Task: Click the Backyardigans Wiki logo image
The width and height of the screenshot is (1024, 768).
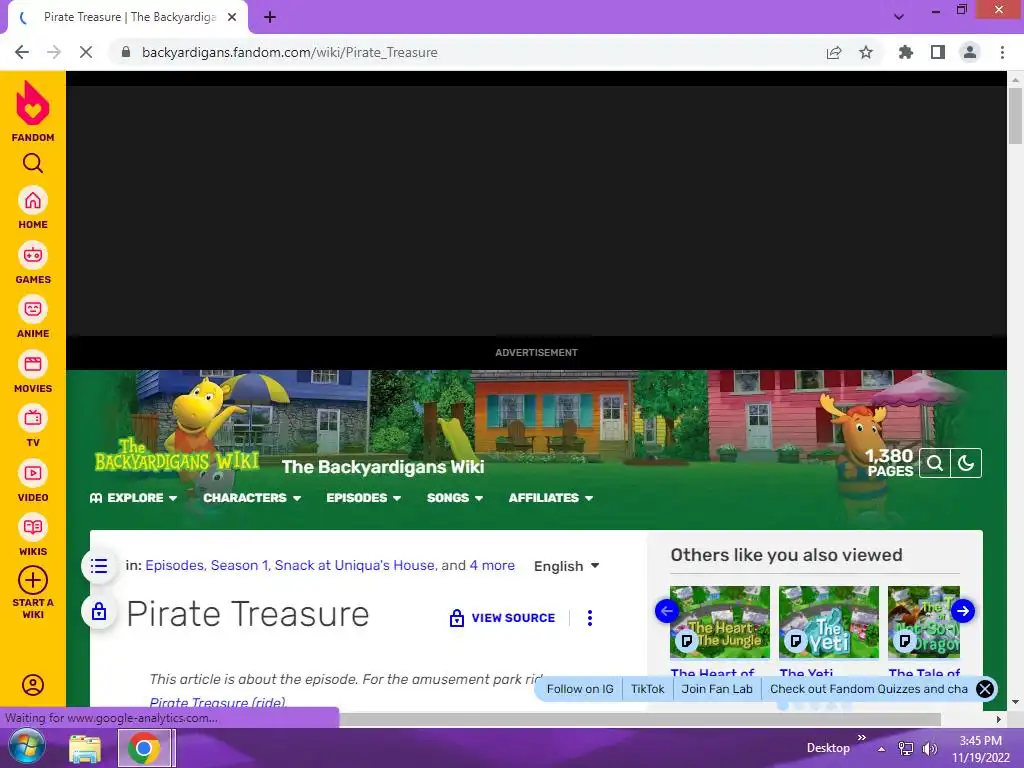Action: pos(177,455)
